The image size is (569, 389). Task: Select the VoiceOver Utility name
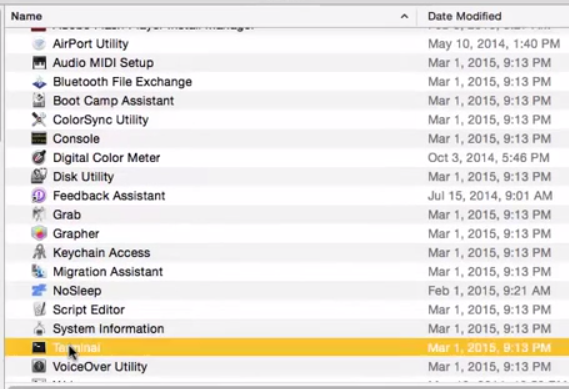100,367
